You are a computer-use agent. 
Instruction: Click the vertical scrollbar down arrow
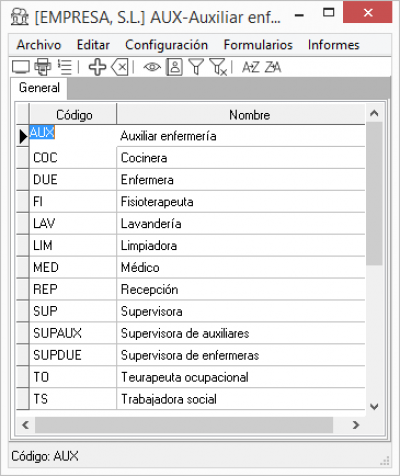374,407
